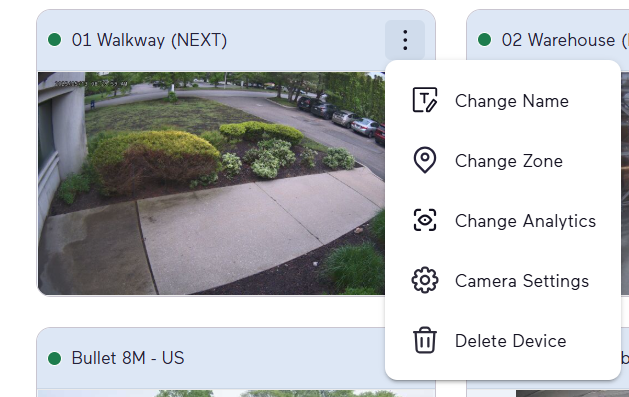Click the Bullet 8M - US green status dot
629x397 pixels.
[55, 358]
